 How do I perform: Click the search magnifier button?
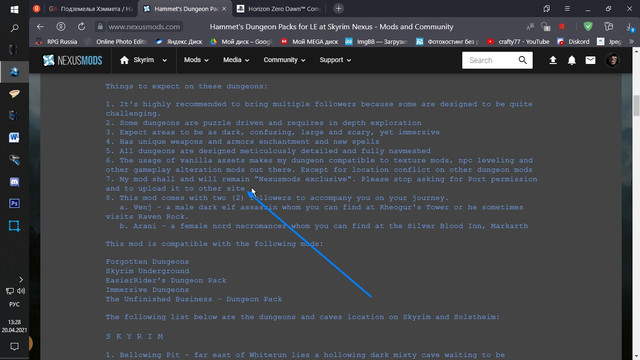523,60
